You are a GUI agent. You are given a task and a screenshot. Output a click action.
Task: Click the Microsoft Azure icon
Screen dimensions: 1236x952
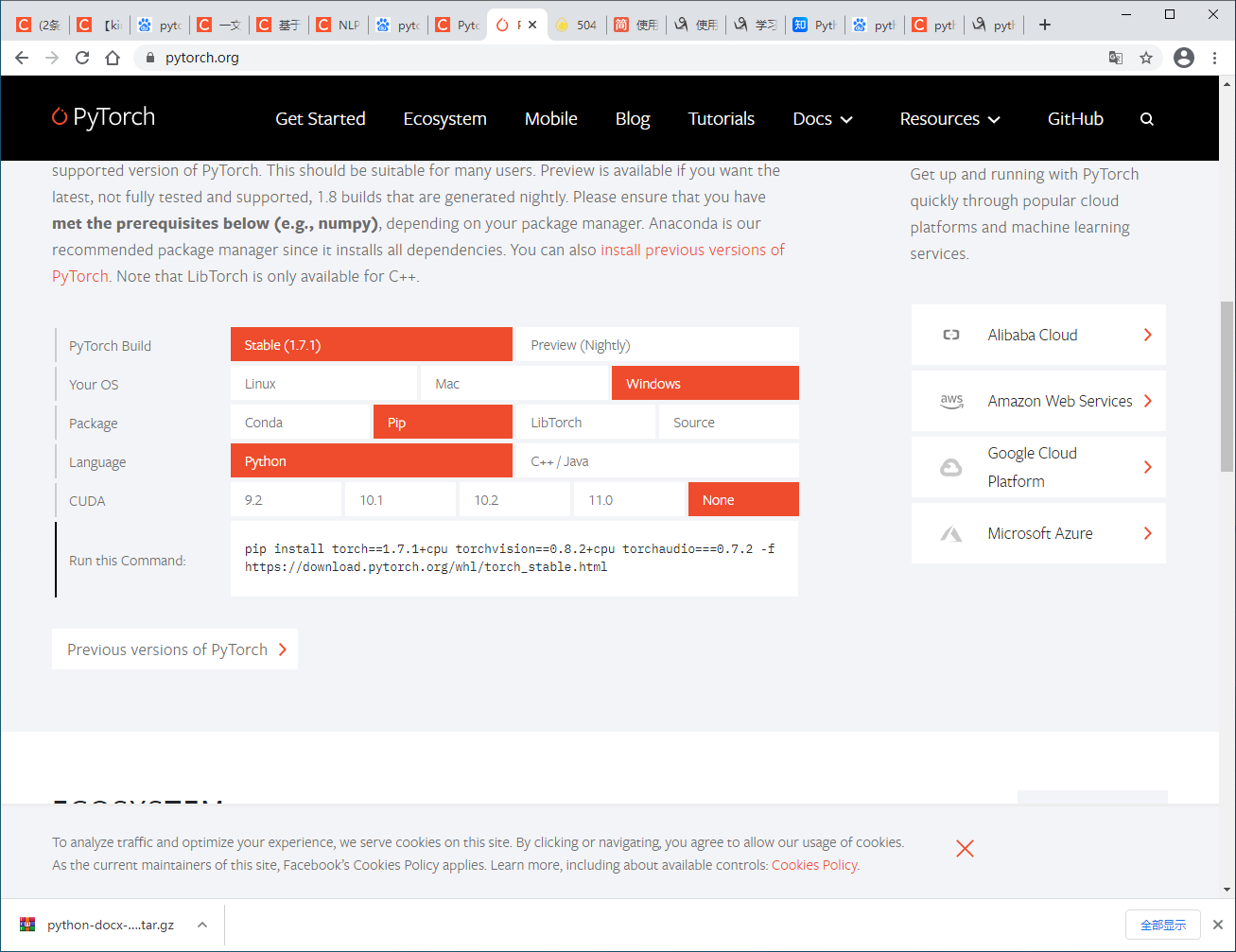[x=951, y=532]
